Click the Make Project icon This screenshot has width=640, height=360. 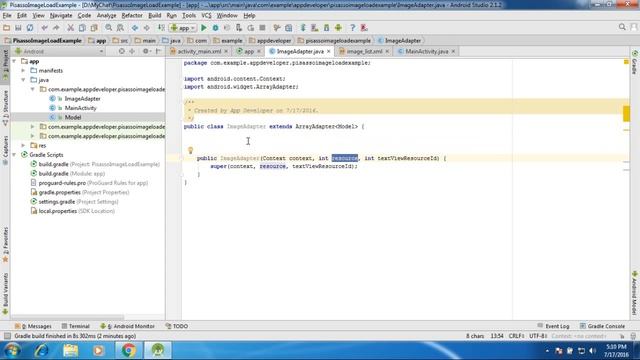161,28
